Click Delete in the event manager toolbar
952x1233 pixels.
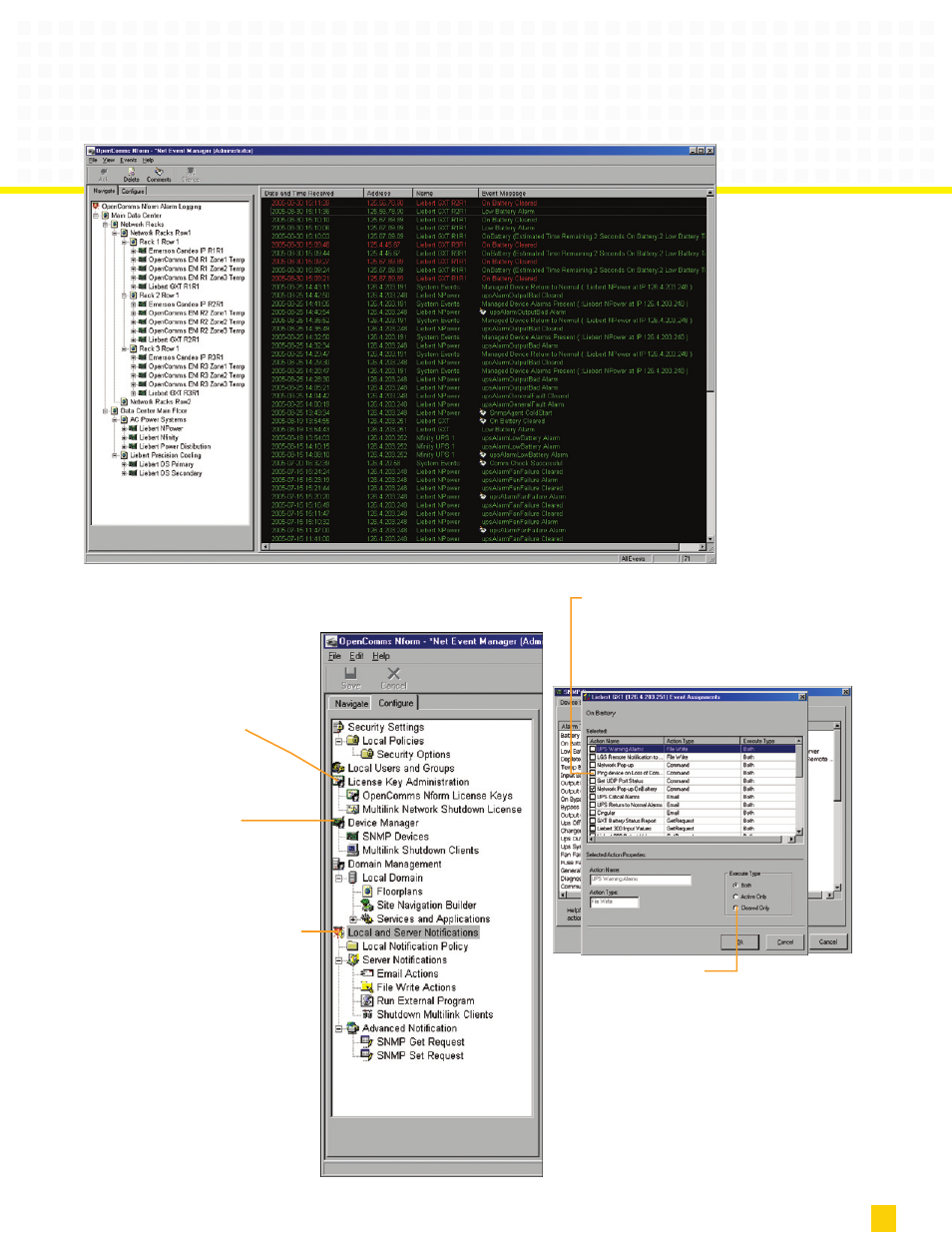132,175
